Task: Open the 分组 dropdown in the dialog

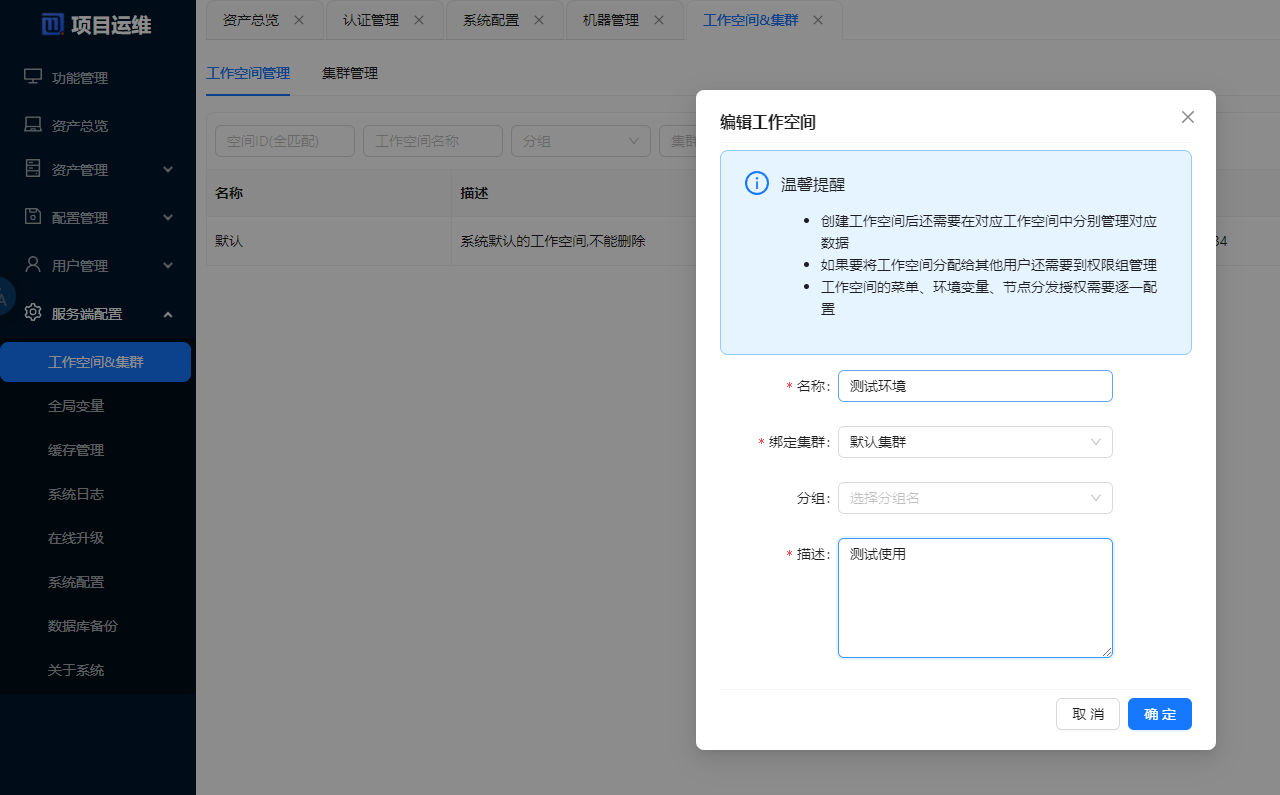Action: click(x=974, y=498)
